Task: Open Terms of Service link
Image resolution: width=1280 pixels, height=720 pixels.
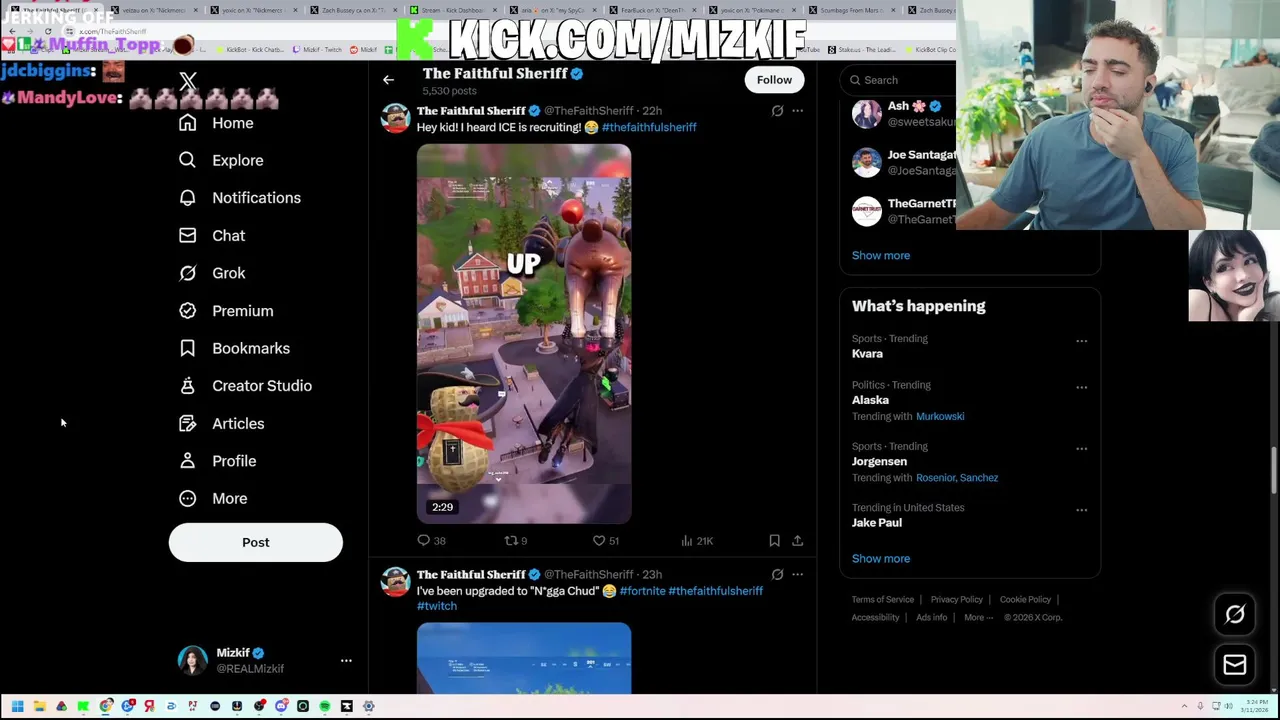Action: click(883, 600)
